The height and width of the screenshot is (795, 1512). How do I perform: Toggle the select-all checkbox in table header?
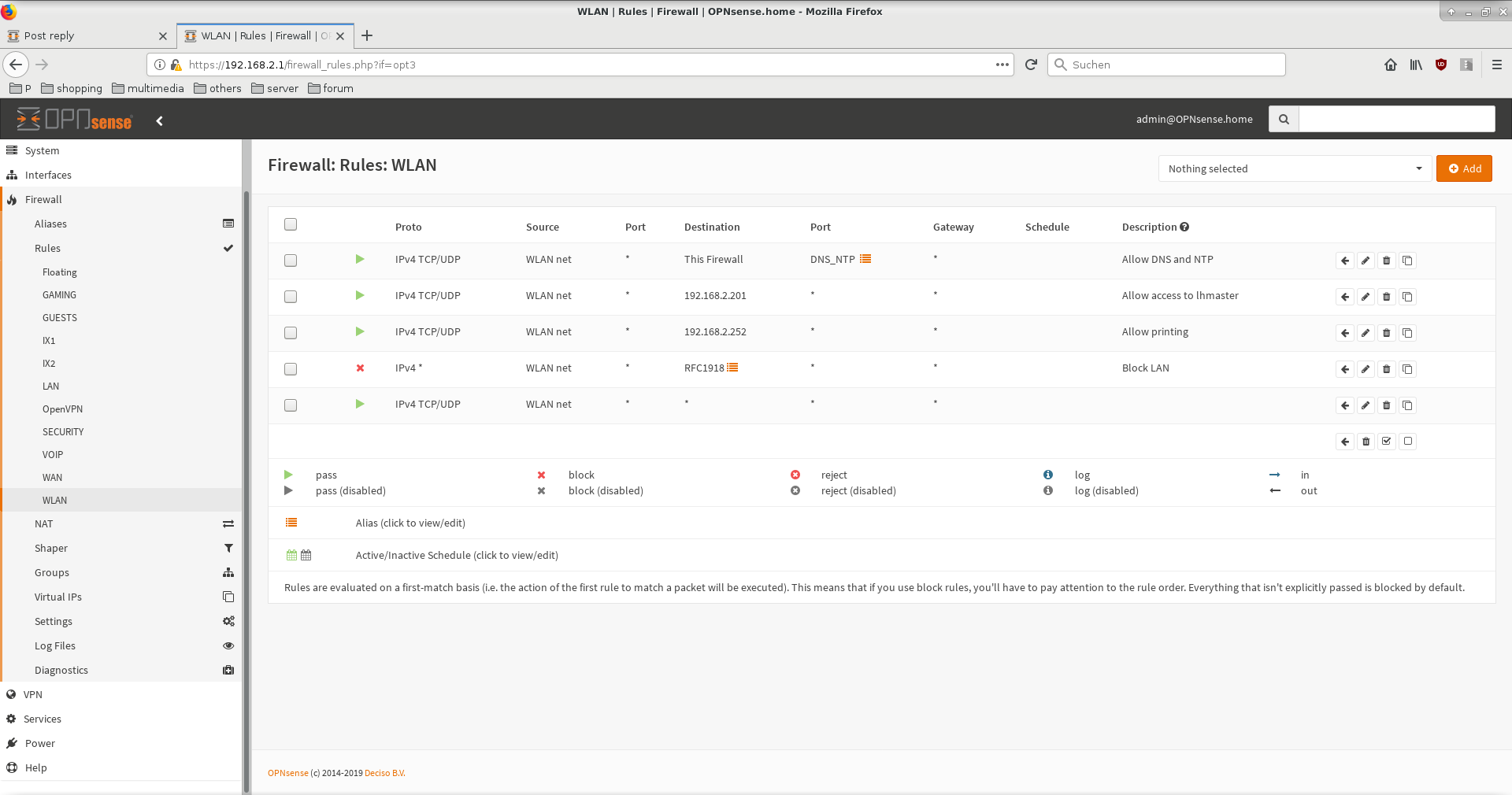[x=291, y=224]
